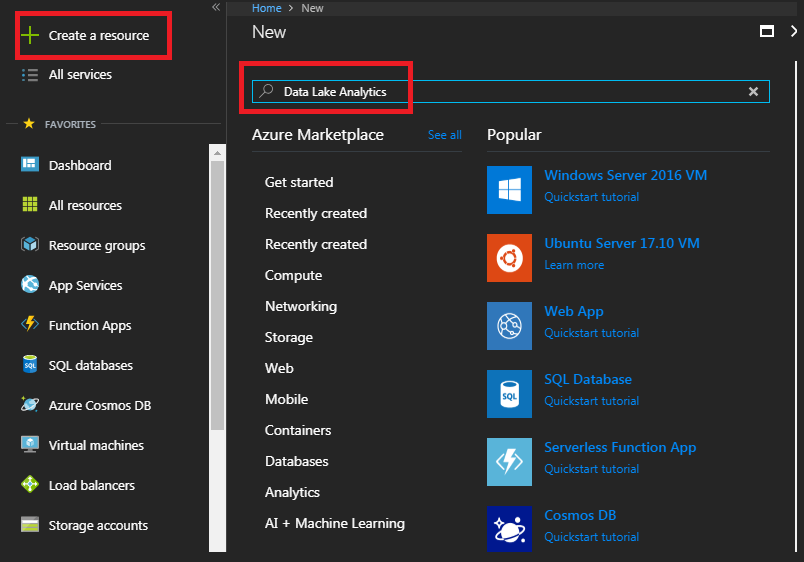The image size is (804, 562).
Task: Open the Resource groups cube icon
Action: coord(30,244)
